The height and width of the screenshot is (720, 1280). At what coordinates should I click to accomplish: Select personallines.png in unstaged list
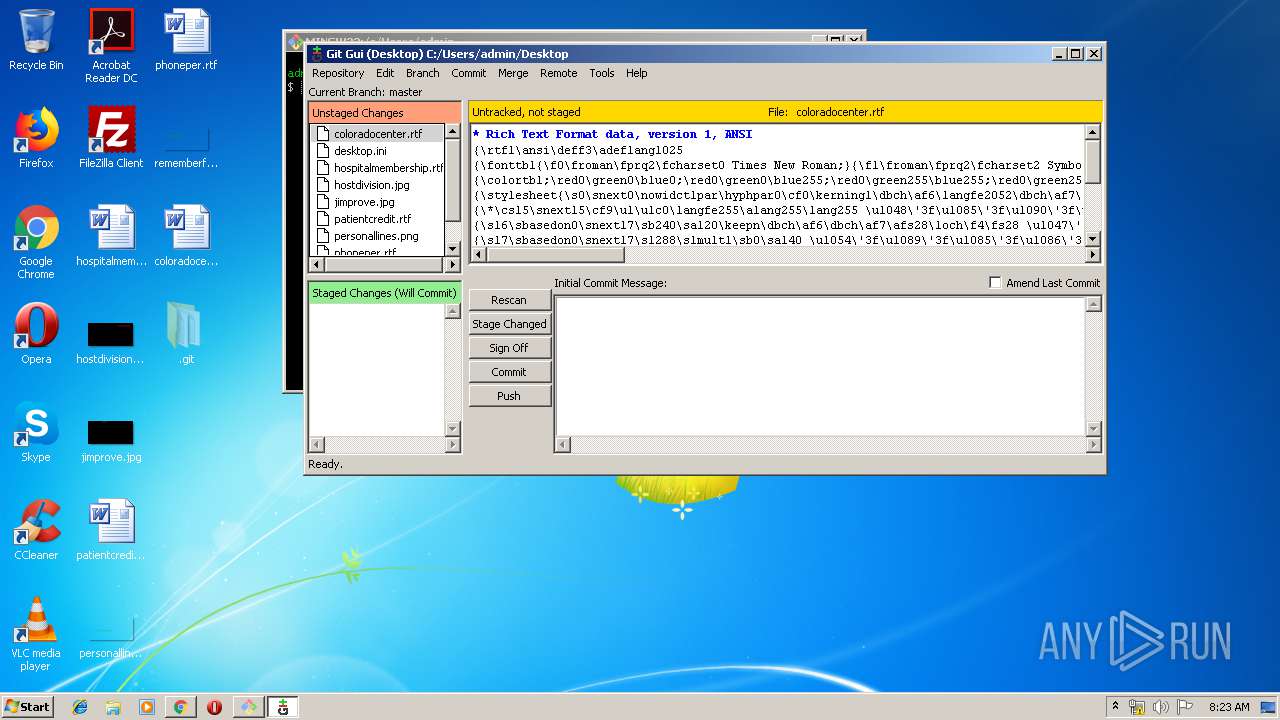coord(376,236)
